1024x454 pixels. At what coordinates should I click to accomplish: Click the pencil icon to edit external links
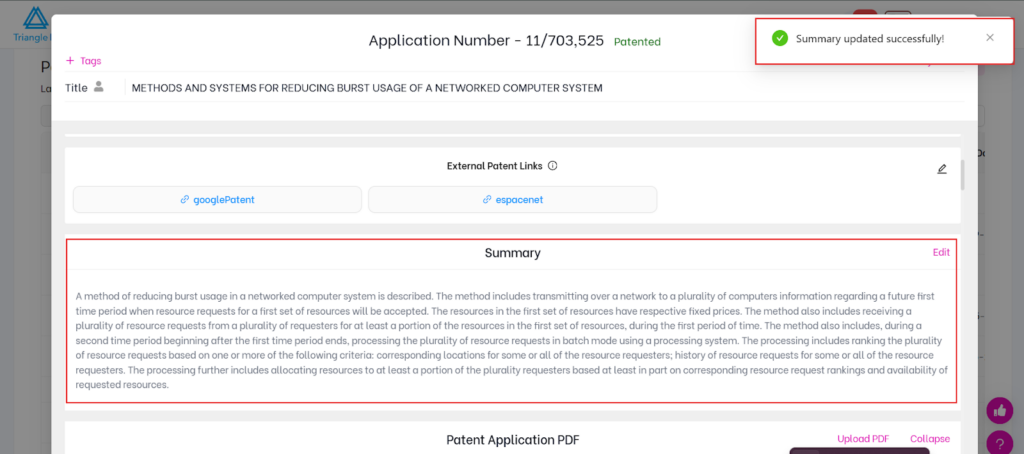[x=941, y=169]
